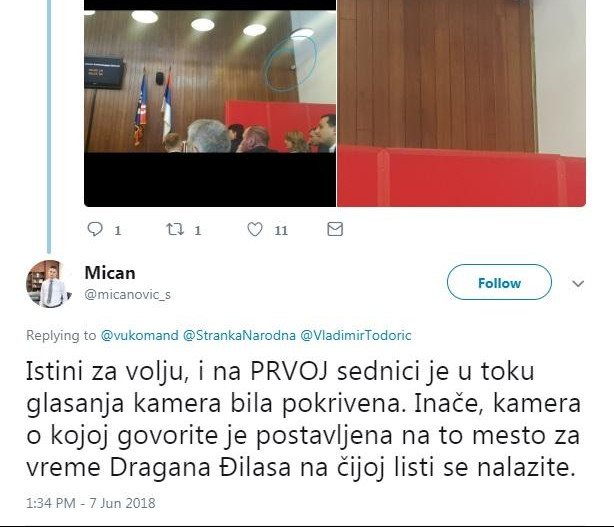This screenshot has width=614, height=527.
Task: Click the blue conversation thread line
Action: point(49,127)
